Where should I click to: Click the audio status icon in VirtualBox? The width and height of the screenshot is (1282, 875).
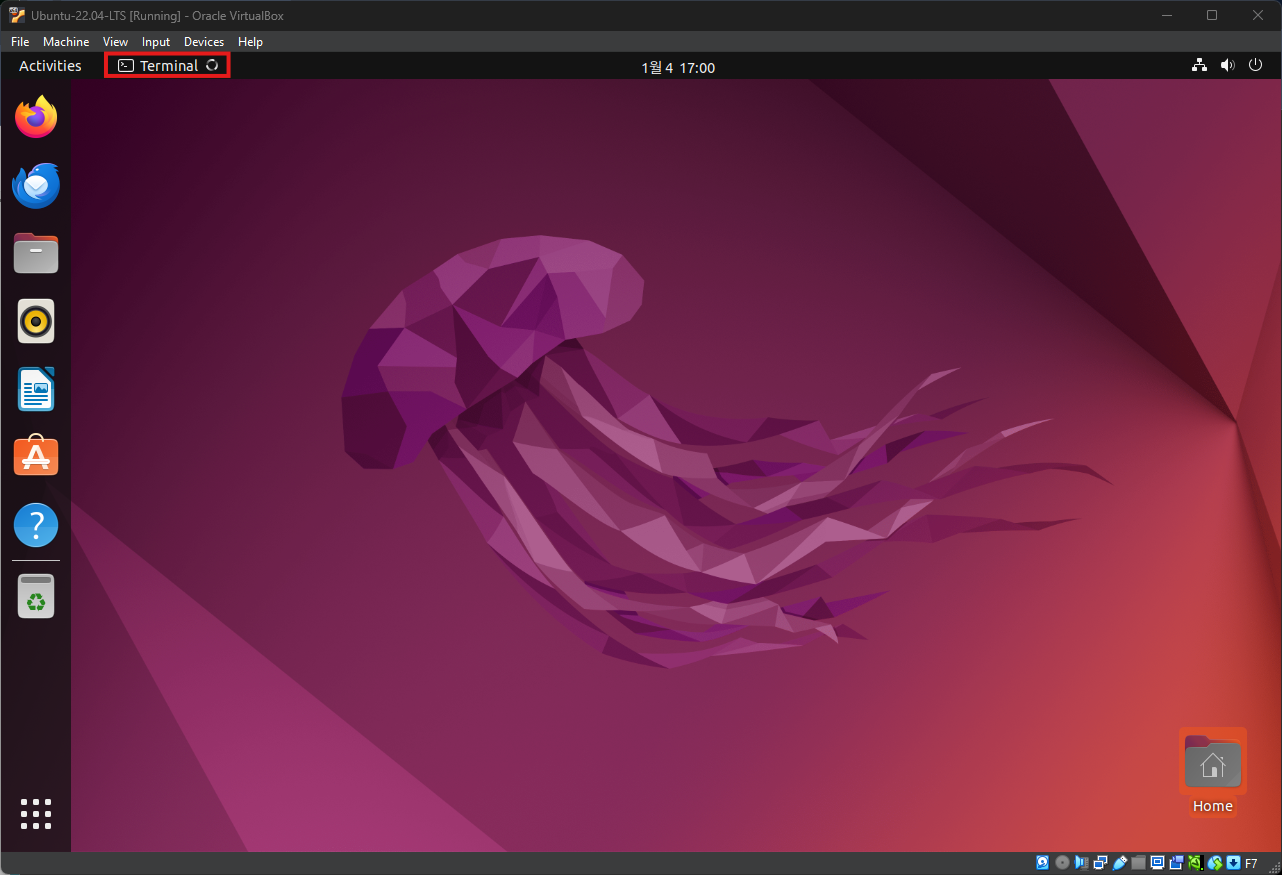click(1081, 863)
